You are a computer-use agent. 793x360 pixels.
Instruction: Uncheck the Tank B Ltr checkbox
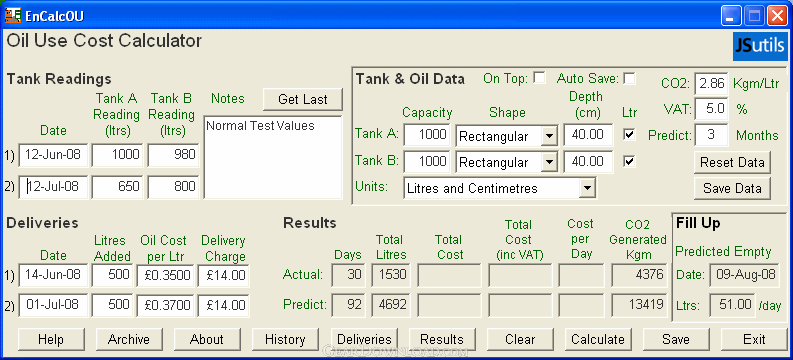(629, 161)
